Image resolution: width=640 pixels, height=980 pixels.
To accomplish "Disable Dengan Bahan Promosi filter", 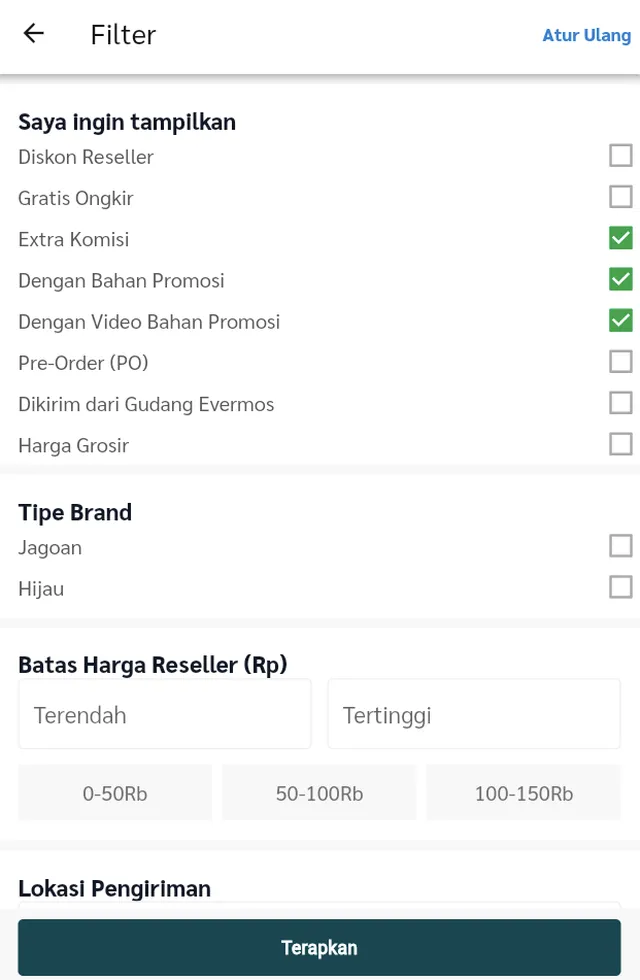I will tap(620, 279).
